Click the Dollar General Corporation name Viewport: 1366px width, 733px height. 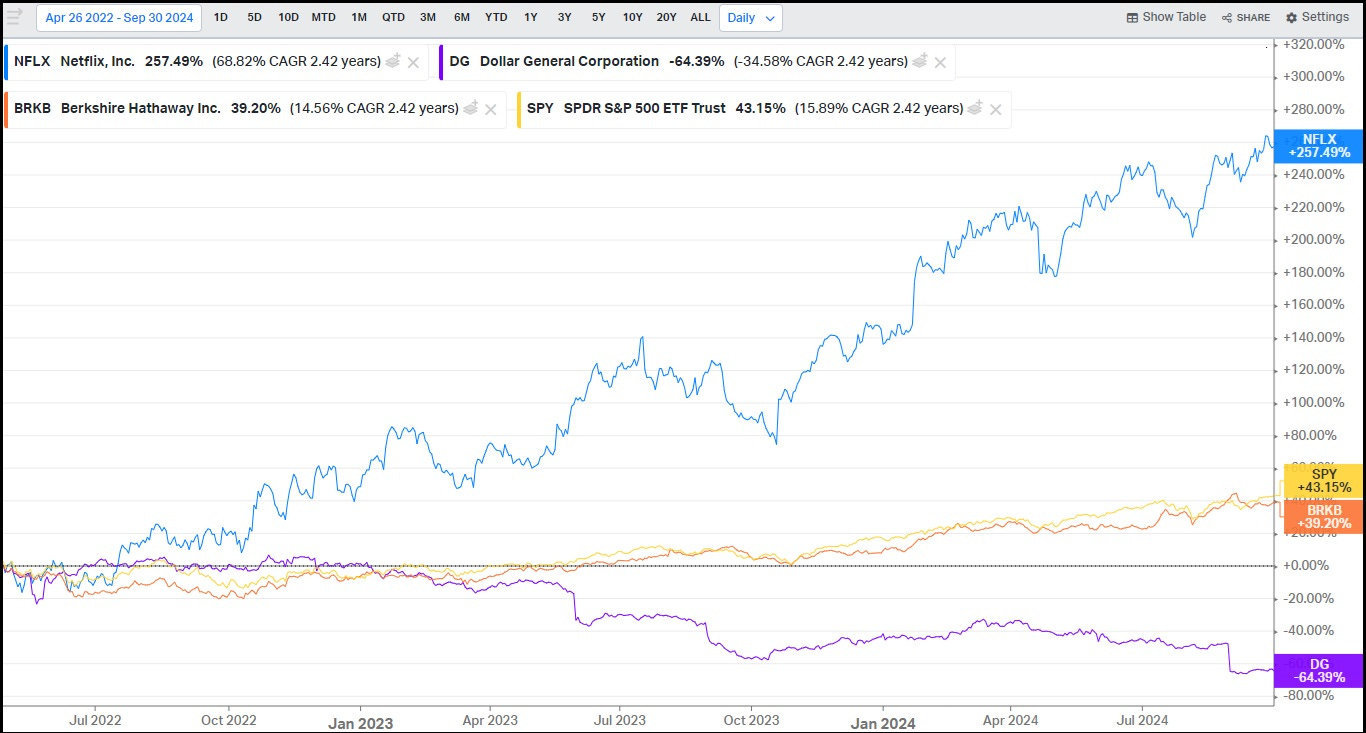[569, 61]
